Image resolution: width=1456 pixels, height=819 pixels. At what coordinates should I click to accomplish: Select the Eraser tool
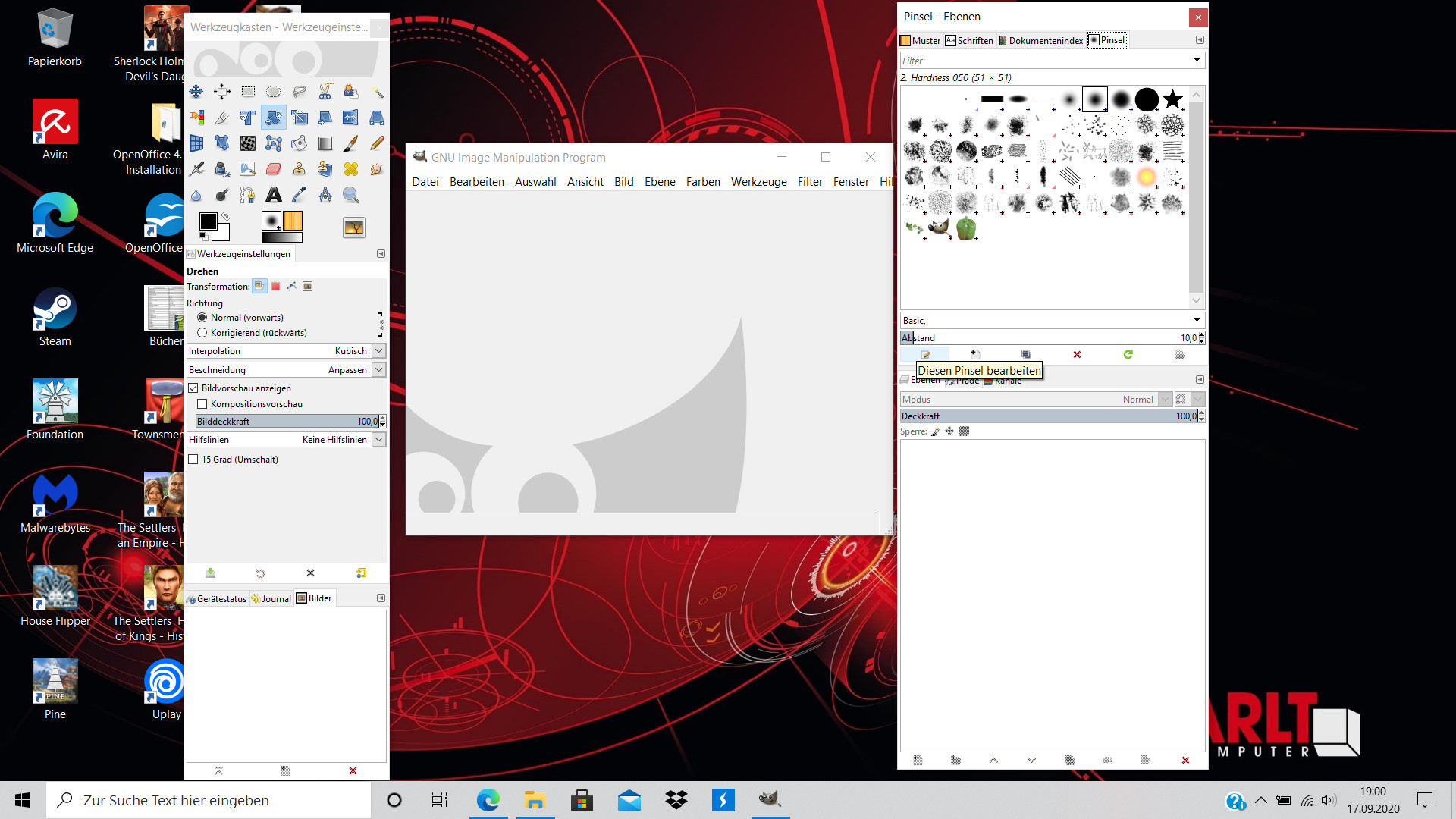point(274,169)
